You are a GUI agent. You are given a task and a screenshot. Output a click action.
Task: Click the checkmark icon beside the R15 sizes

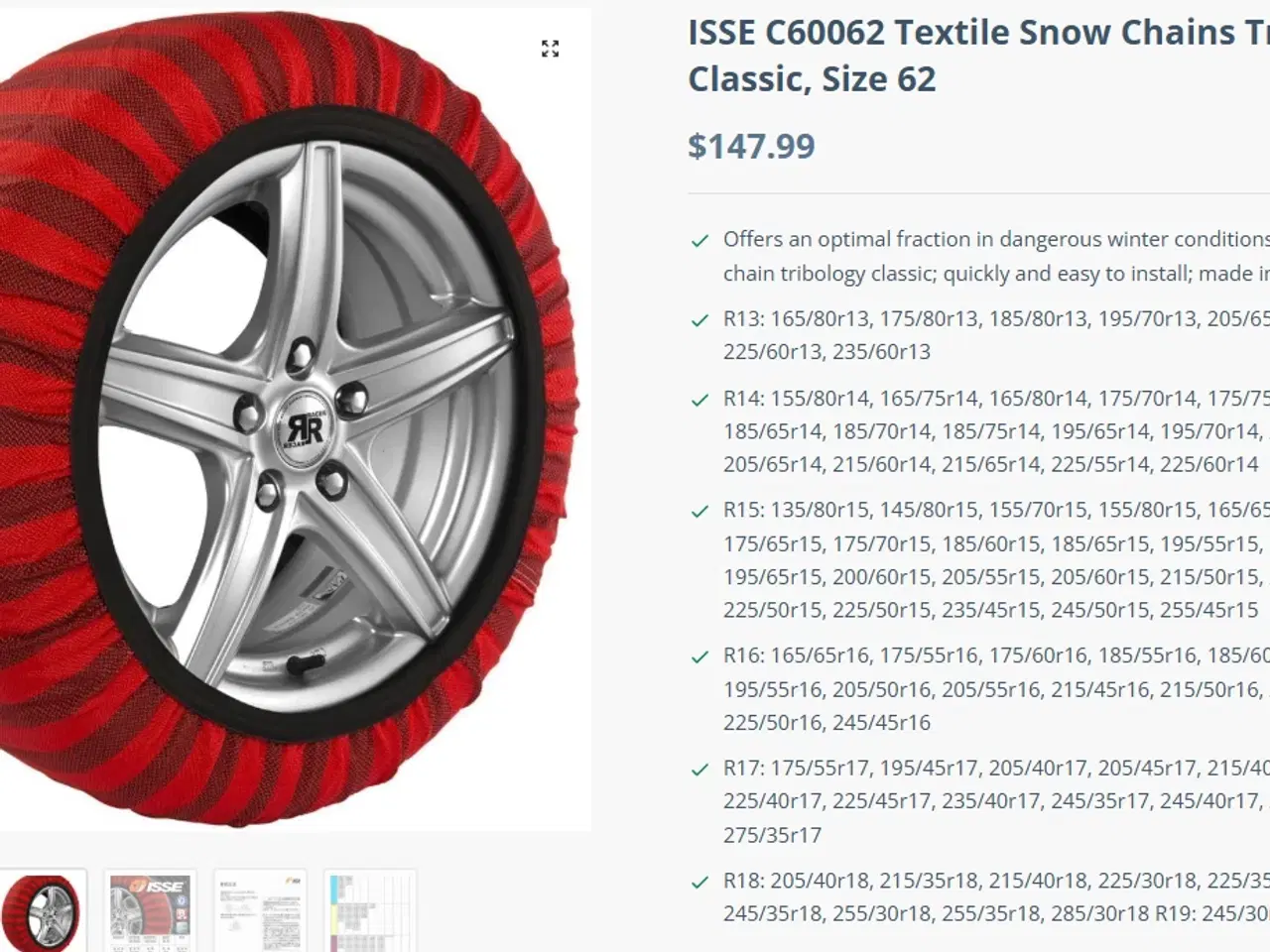[700, 511]
